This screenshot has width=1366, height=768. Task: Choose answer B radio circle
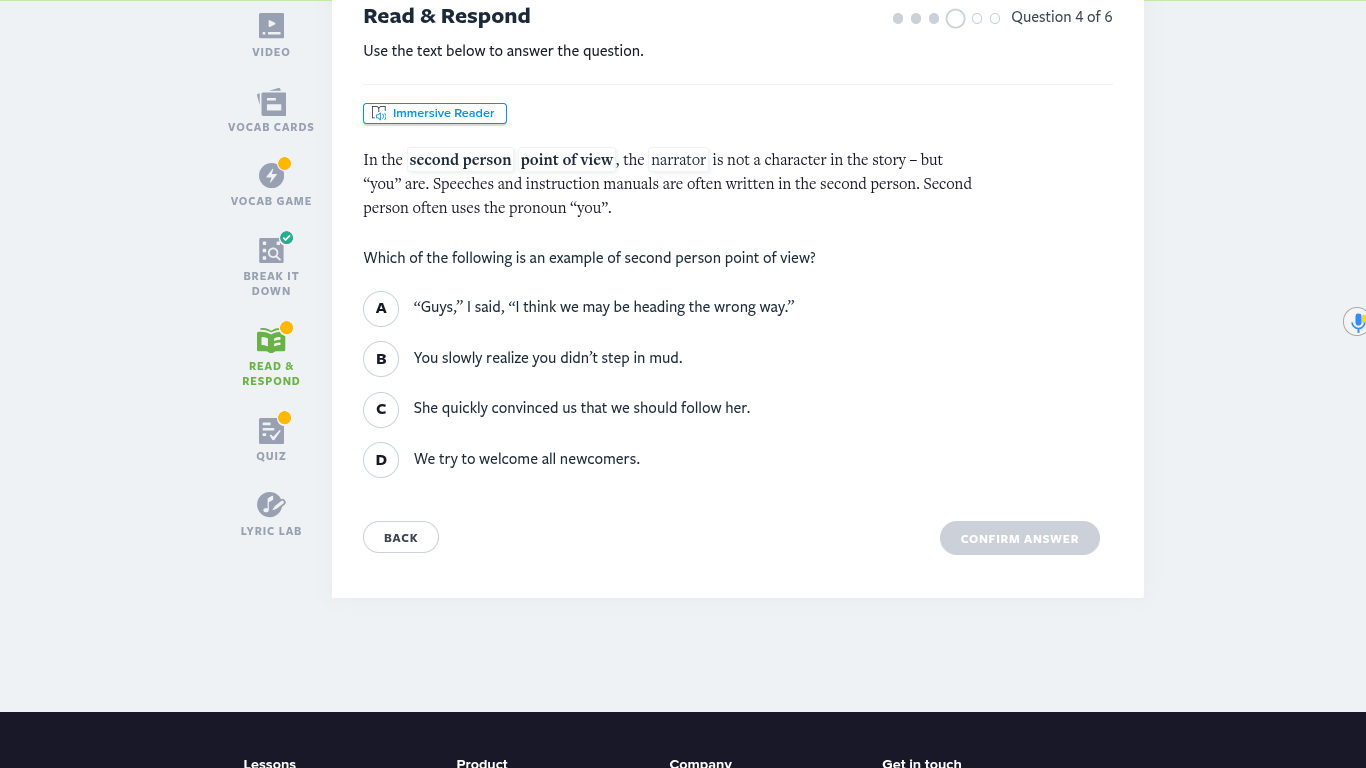381,358
